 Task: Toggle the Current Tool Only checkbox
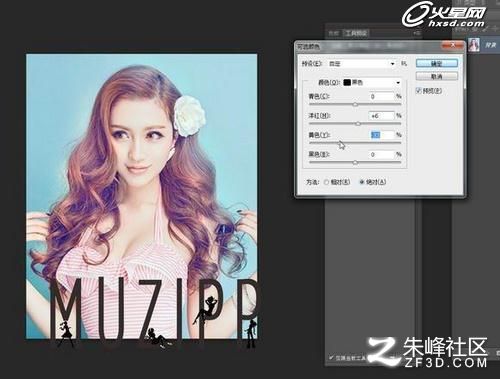tap(331, 358)
